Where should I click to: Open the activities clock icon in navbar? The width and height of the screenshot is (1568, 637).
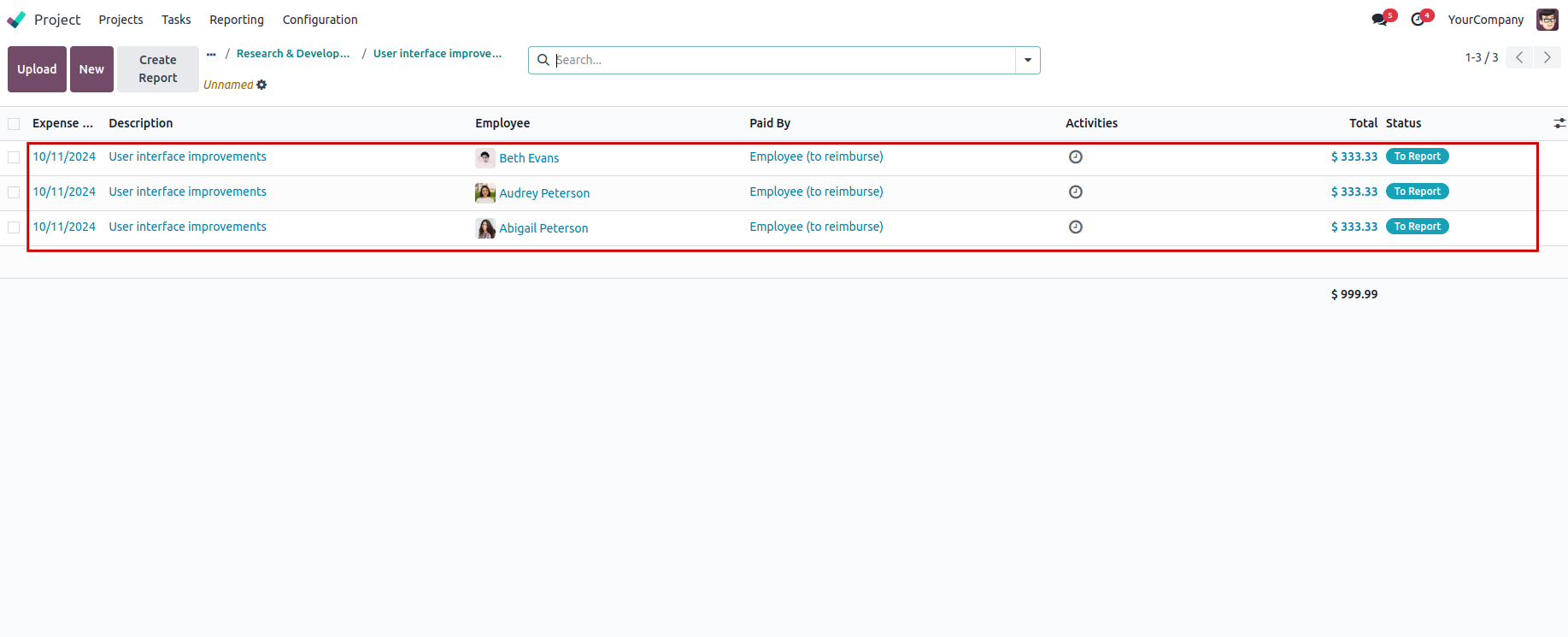coord(1418,20)
